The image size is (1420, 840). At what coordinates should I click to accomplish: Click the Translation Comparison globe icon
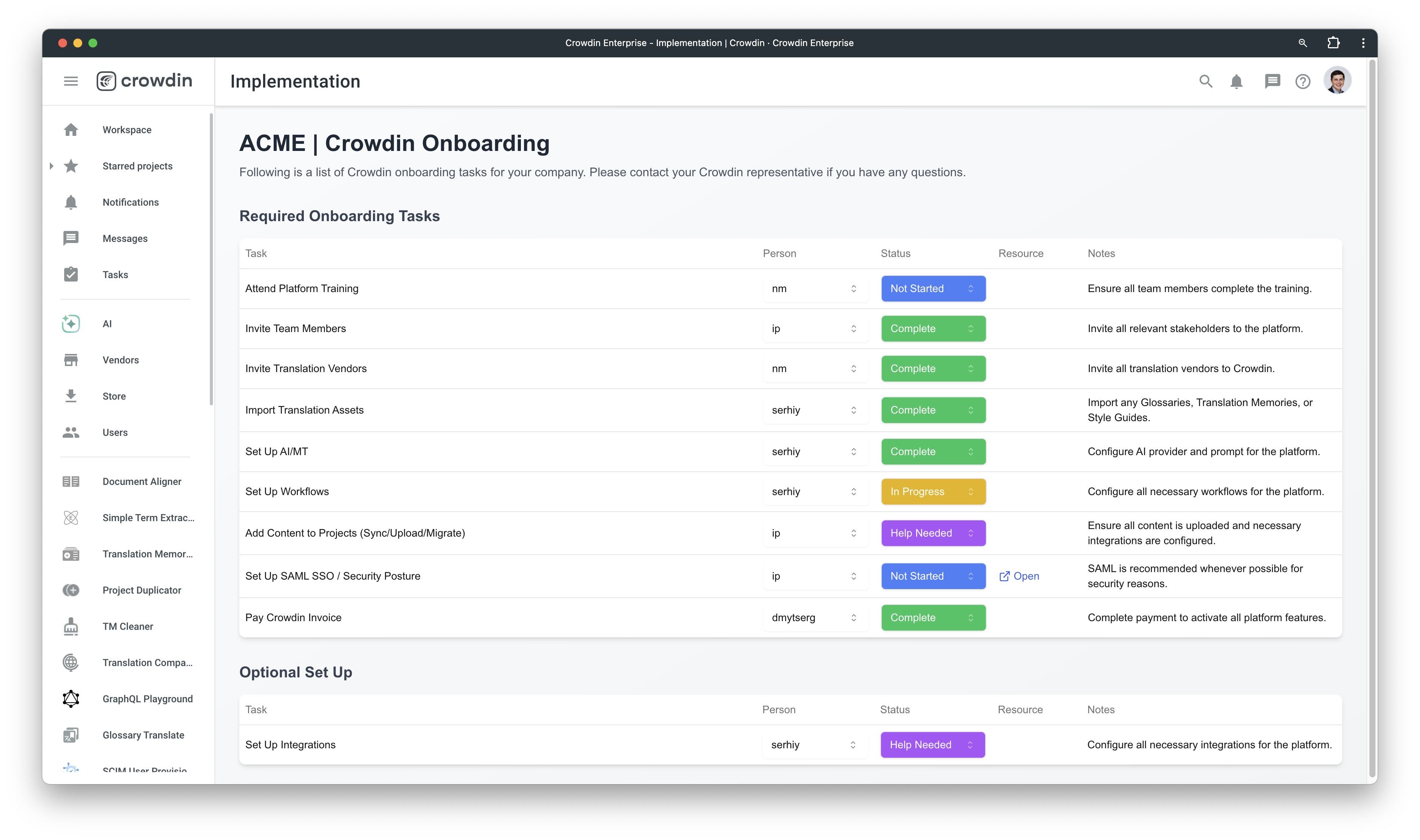coord(71,663)
